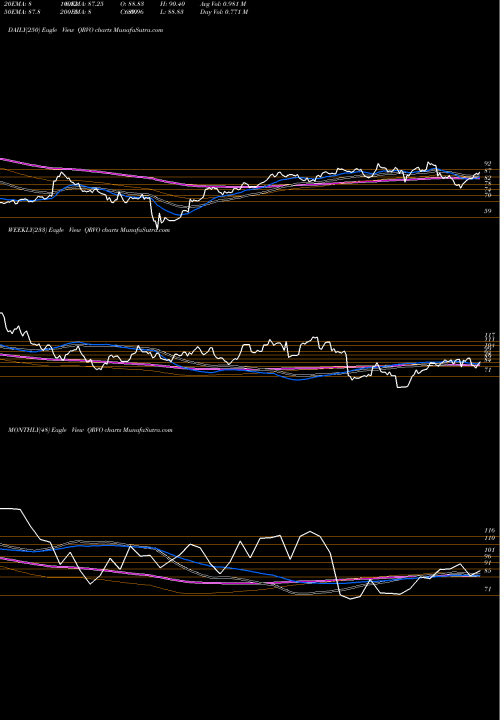Click the 91 price label on monthly chart
Screen dimensions: 500x720
pyautogui.click(x=488, y=562)
